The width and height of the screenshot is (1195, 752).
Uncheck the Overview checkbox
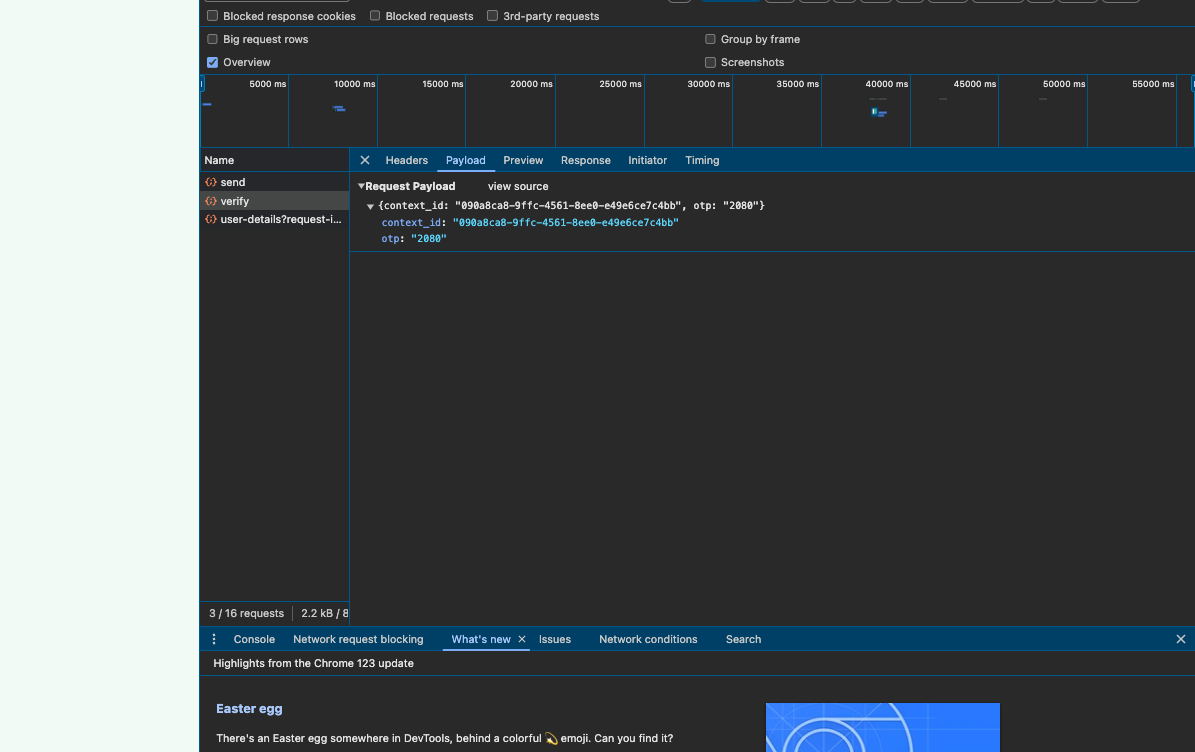pyautogui.click(x=213, y=62)
